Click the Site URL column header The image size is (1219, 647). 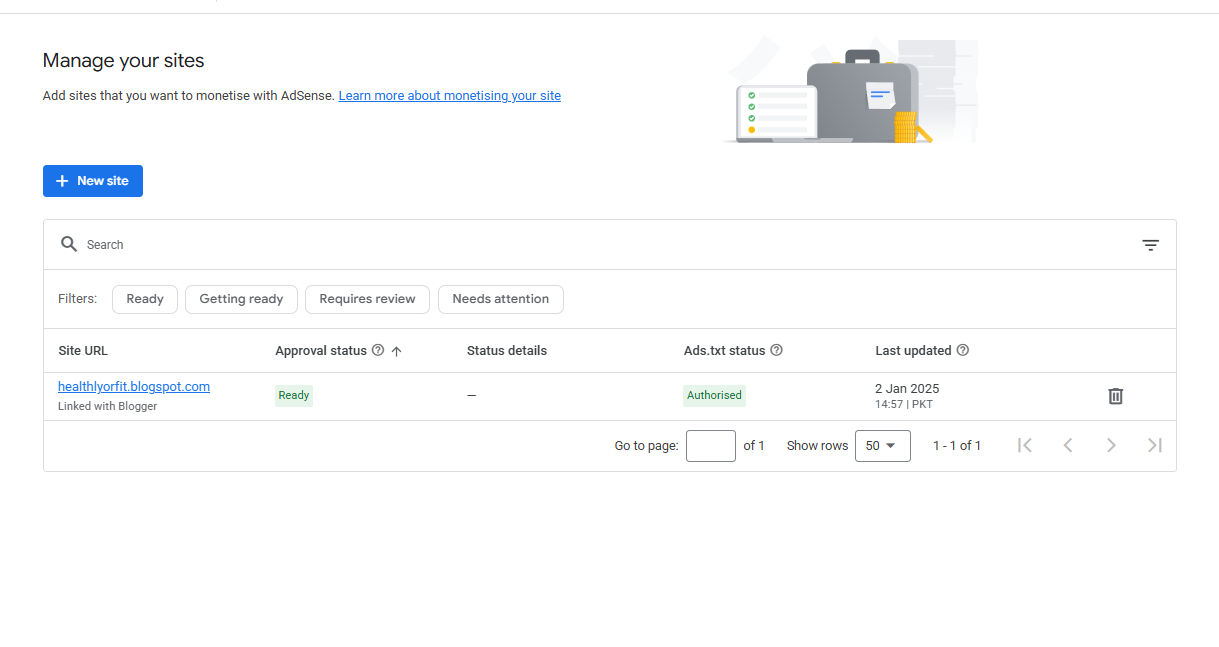83,351
